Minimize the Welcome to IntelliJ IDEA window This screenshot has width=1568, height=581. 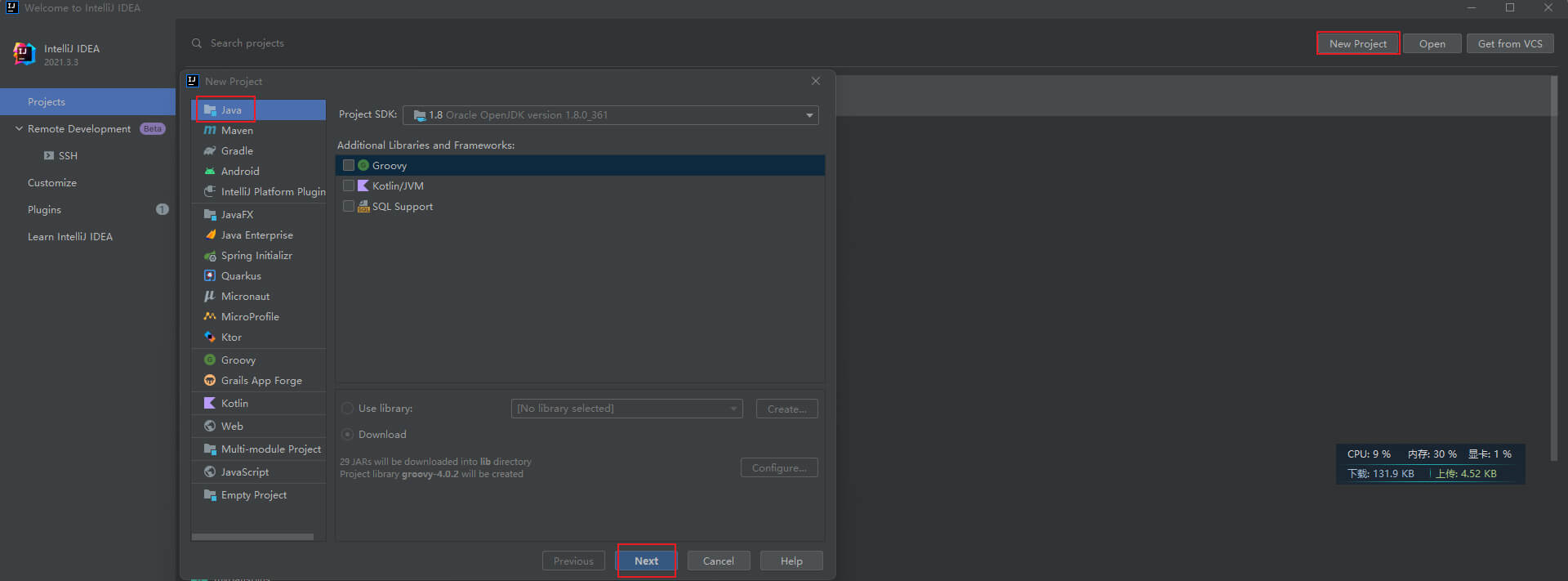[x=1472, y=8]
